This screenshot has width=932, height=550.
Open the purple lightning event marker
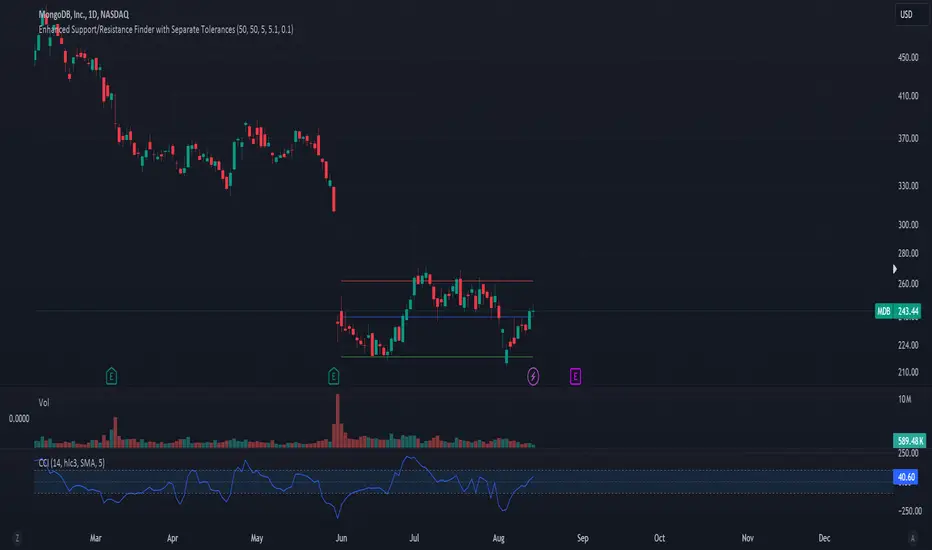point(533,376)
